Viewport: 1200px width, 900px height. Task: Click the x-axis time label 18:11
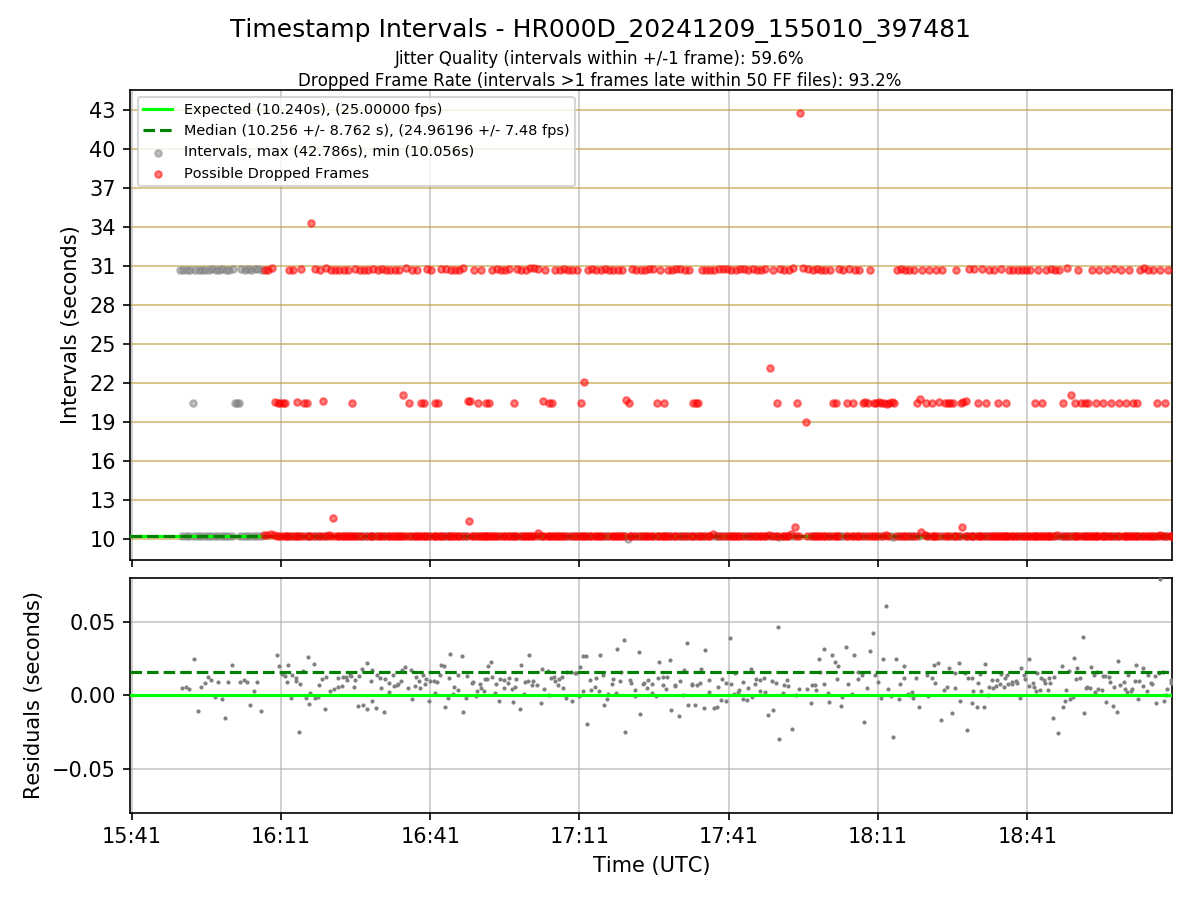tap(878, 835)
